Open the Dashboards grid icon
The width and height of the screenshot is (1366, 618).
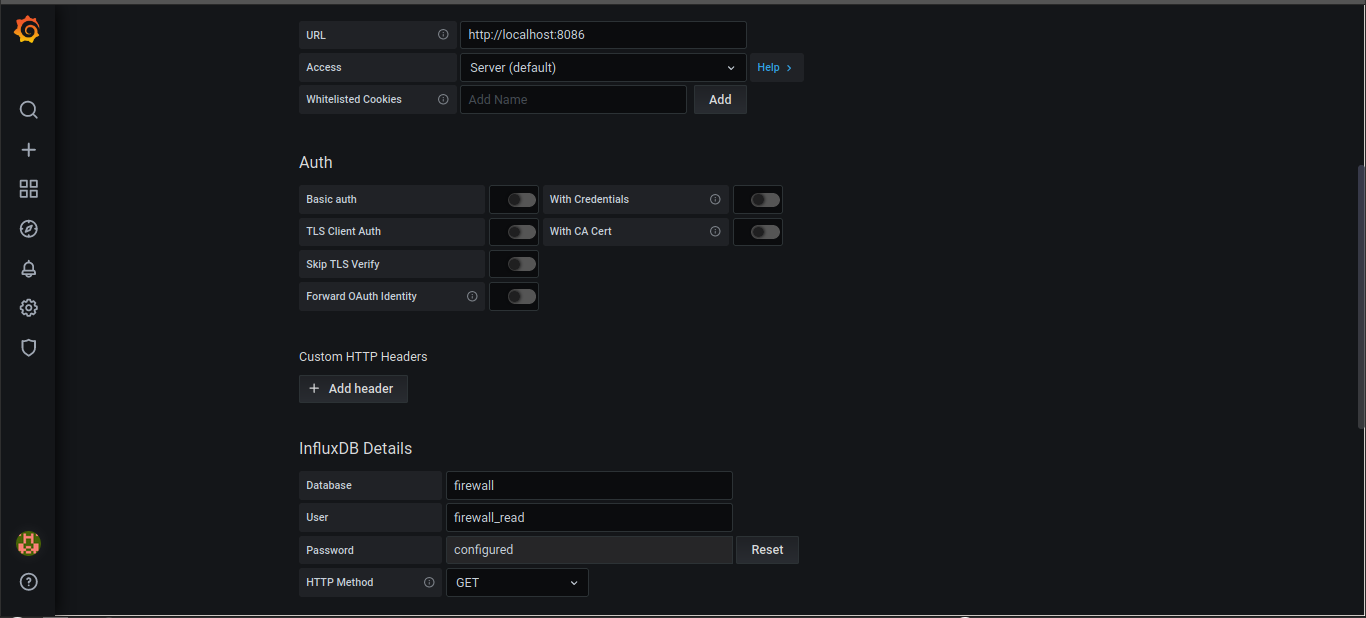point(29,189)
